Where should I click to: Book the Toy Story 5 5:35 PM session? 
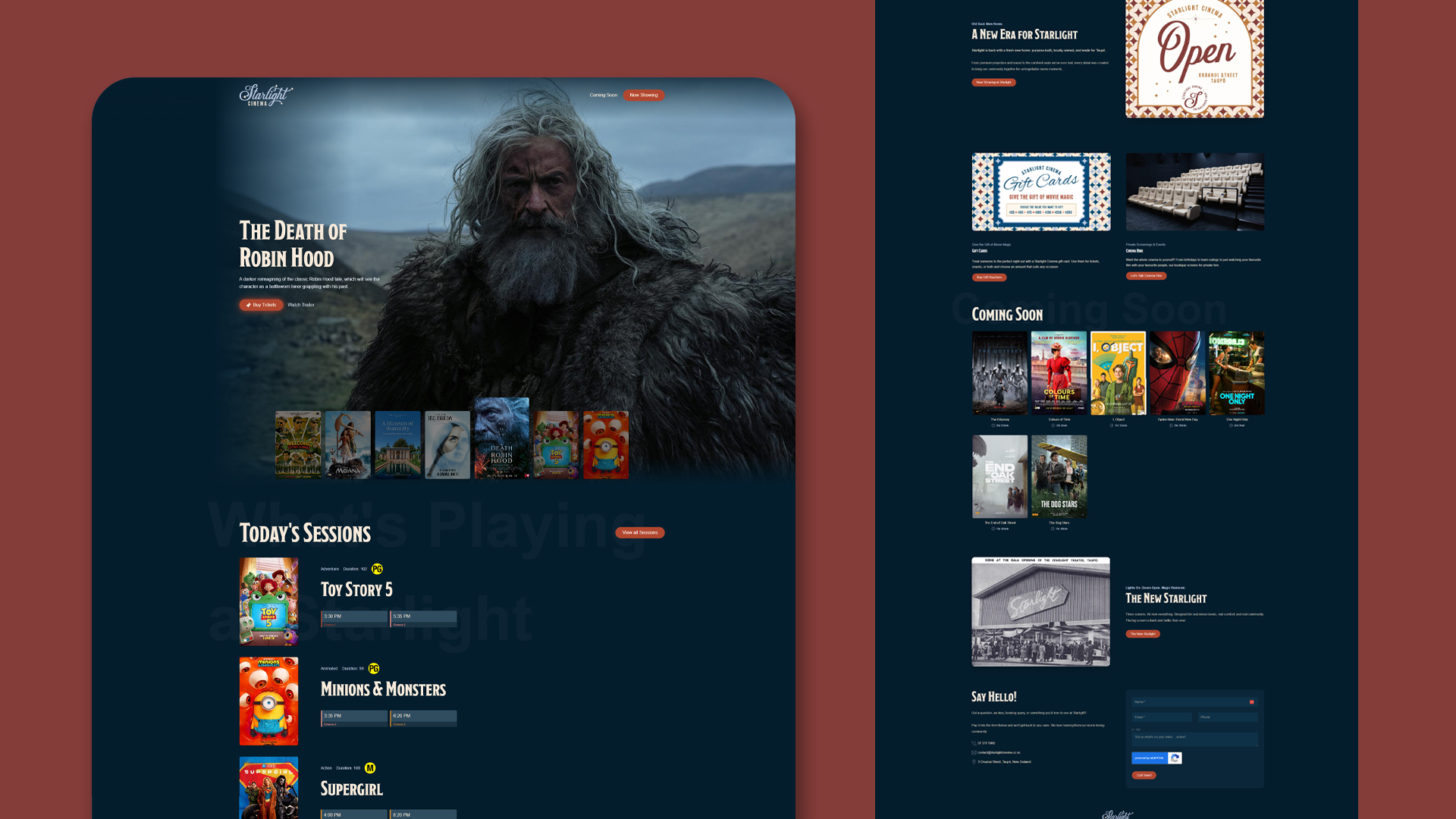(423, 619)
